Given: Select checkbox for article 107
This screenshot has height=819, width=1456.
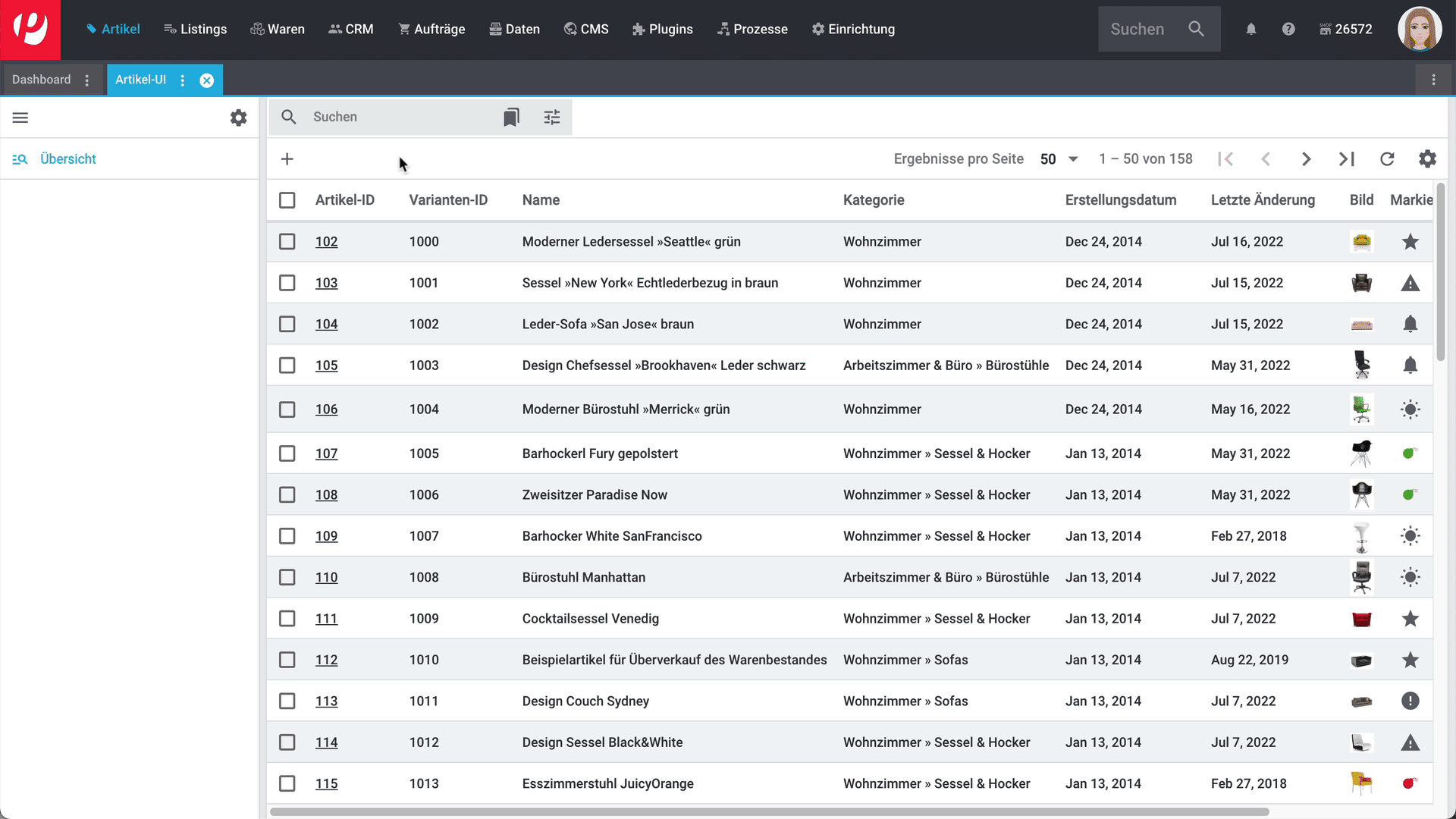Looking at the screenshot, I should coord(287,453).
